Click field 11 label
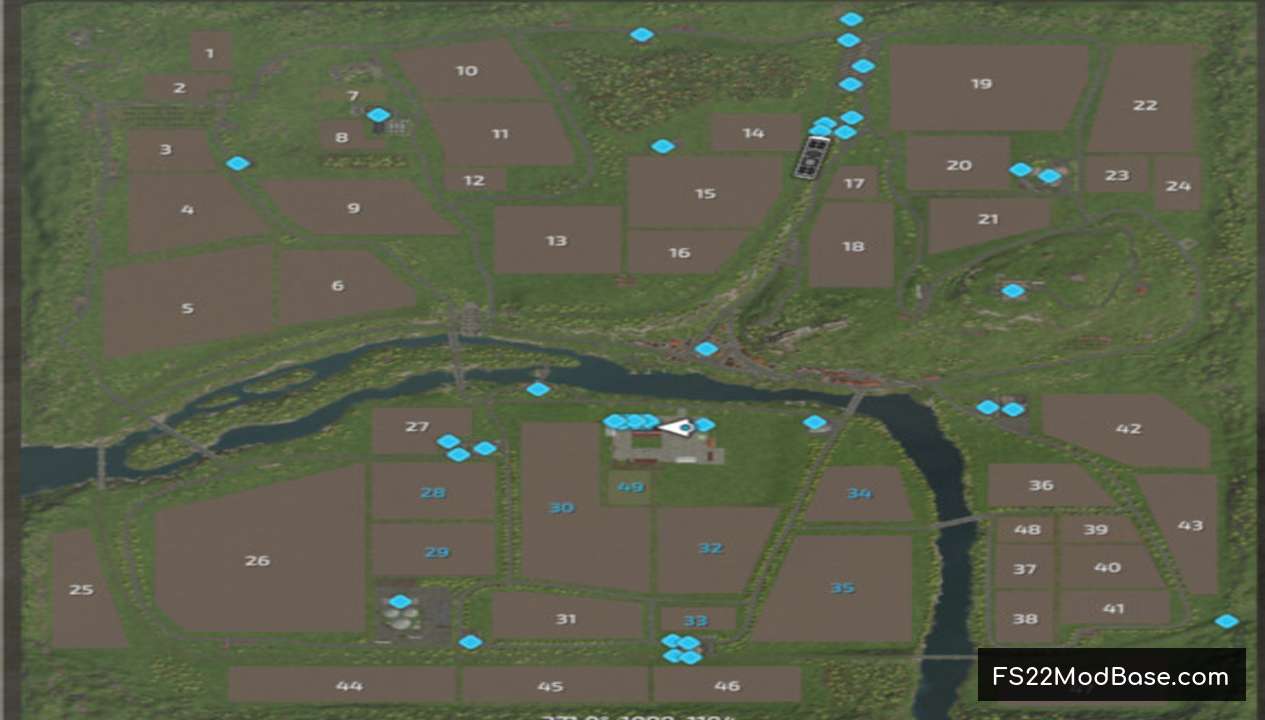Image resolution: width=1265 pixels, height=720 pixels. coord(500,133)
